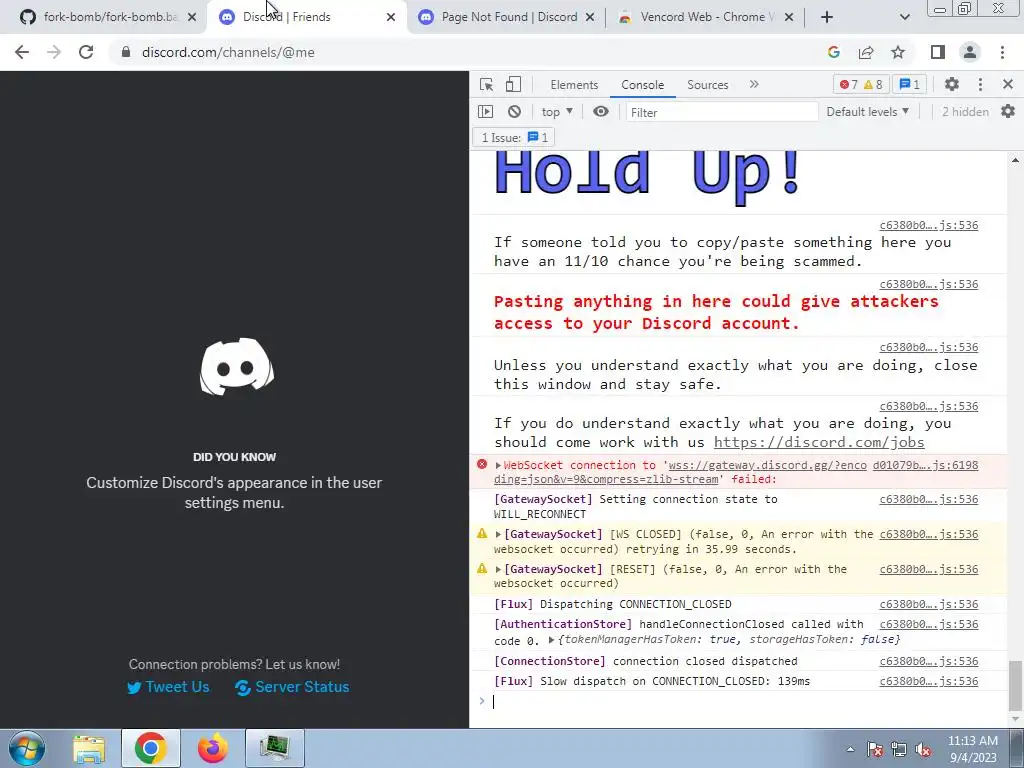Screen dimensions: 1024x768
Task: Open the 'top' JavaScript context dropdown
Action: [x=557, y=112]
